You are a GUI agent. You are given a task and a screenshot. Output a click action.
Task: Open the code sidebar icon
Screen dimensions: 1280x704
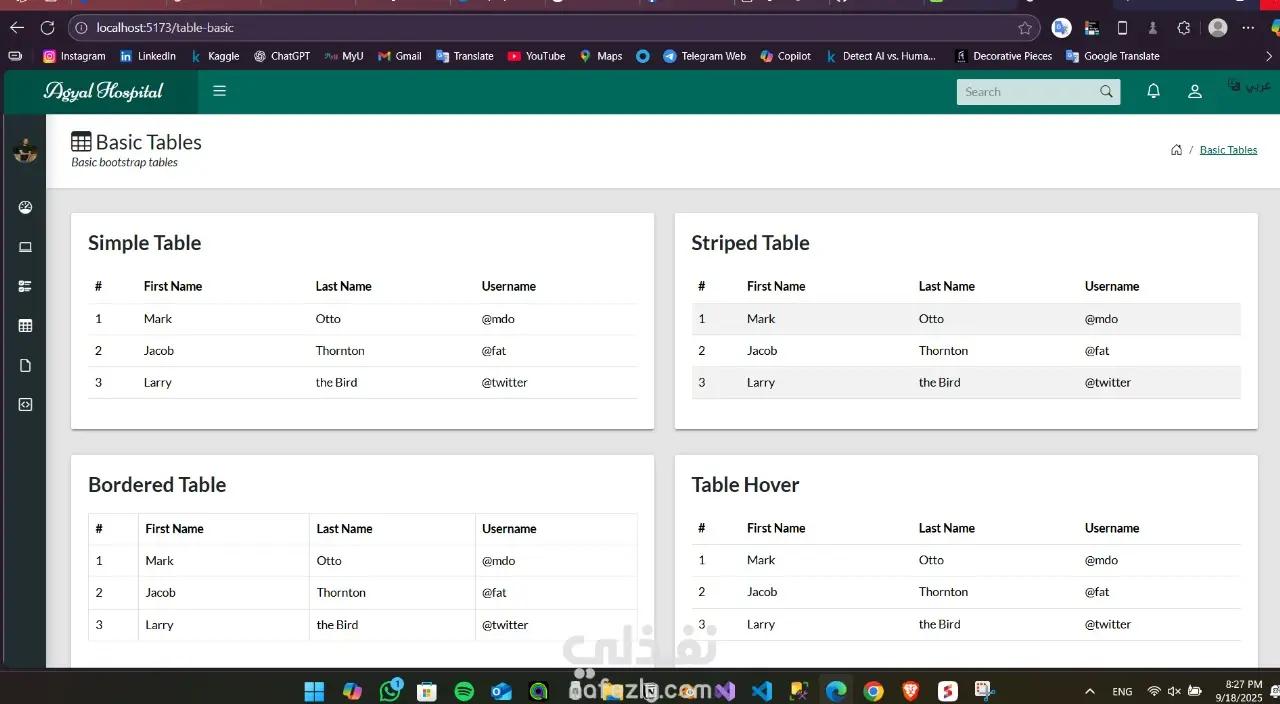26,405
